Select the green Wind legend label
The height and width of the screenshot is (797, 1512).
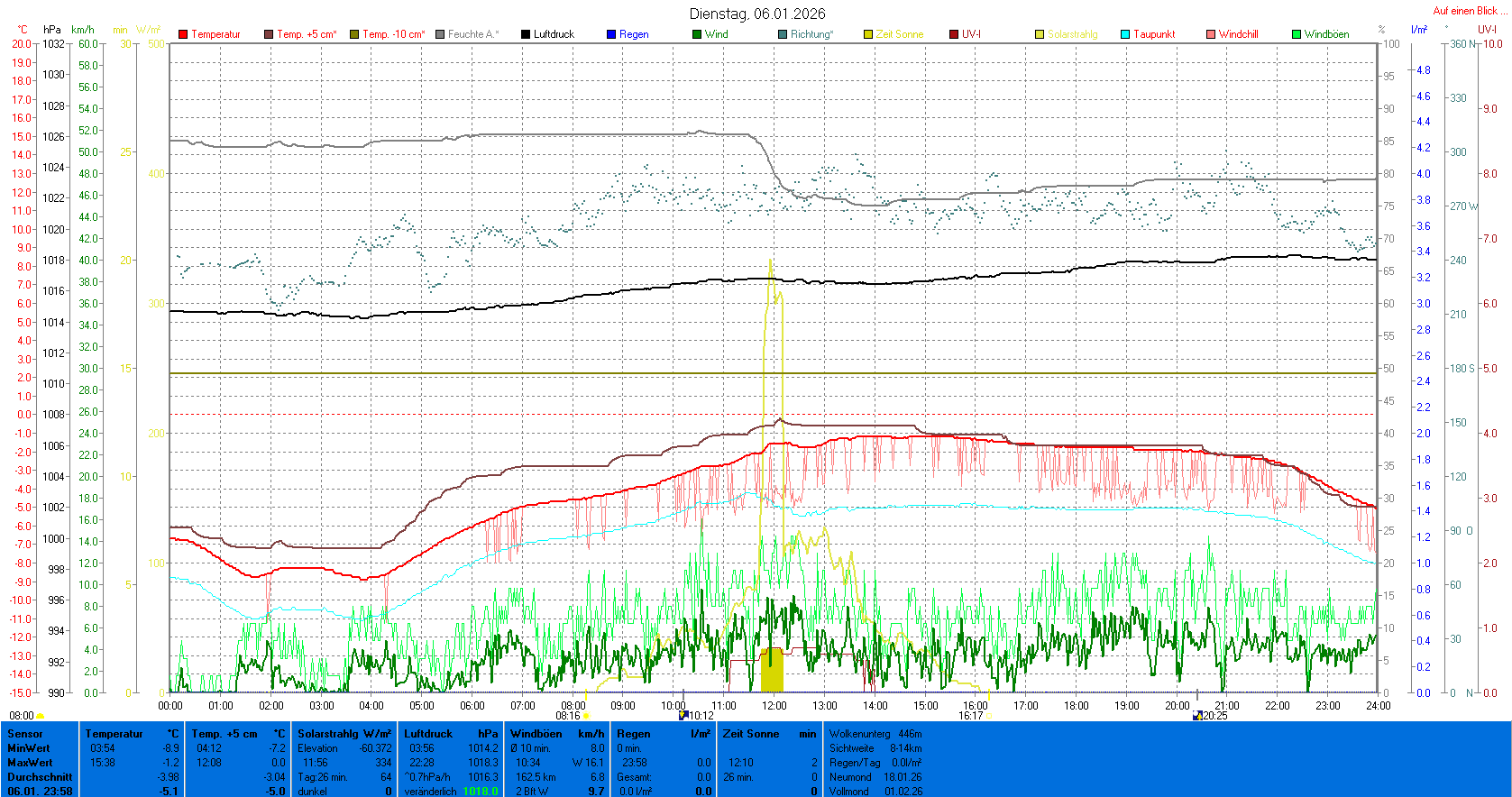pos(716,34)
